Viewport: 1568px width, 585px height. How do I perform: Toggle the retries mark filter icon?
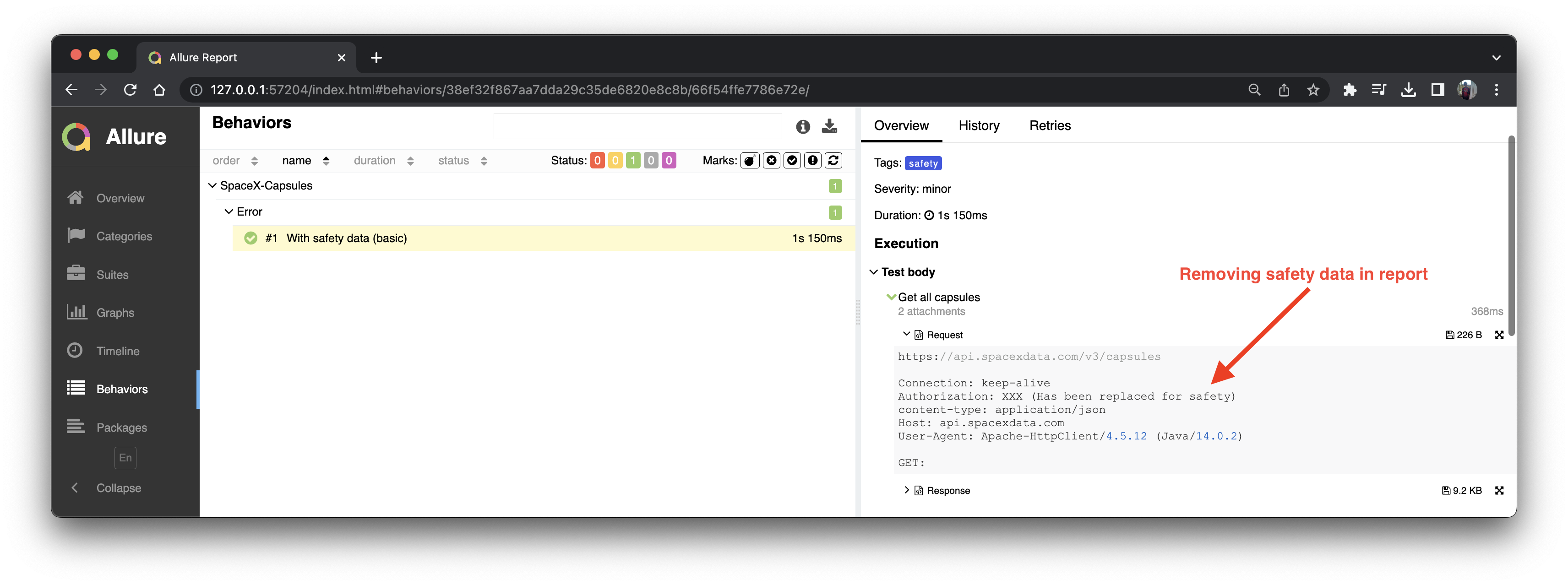833,161
